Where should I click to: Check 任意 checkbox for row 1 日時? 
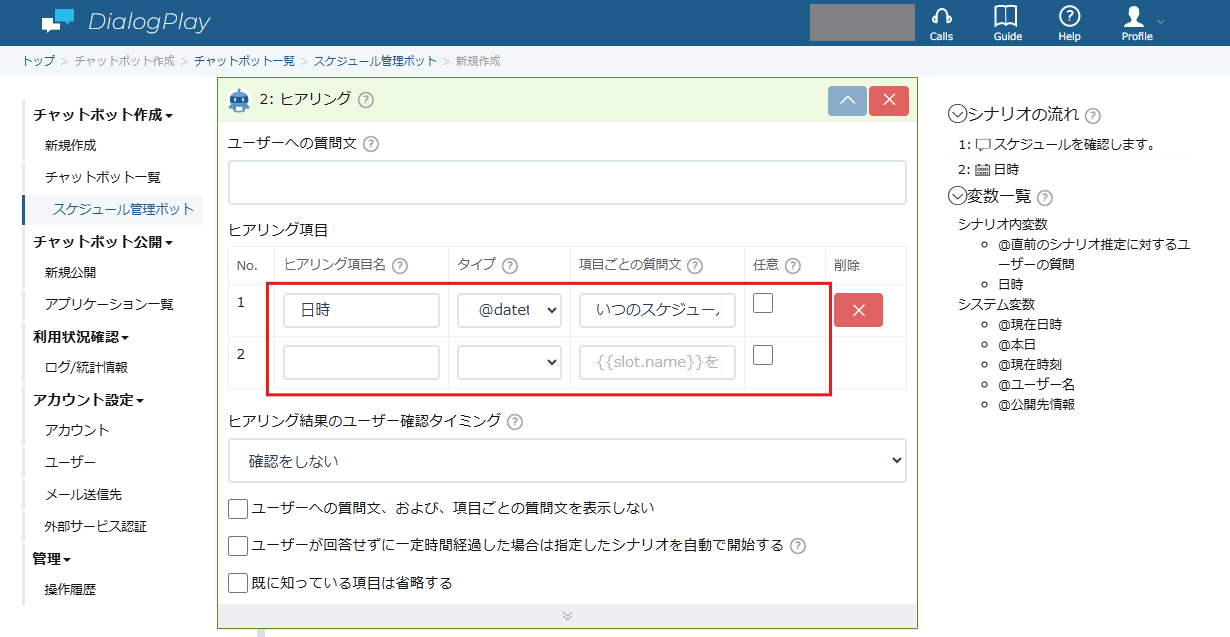click(x=763, y=303)
